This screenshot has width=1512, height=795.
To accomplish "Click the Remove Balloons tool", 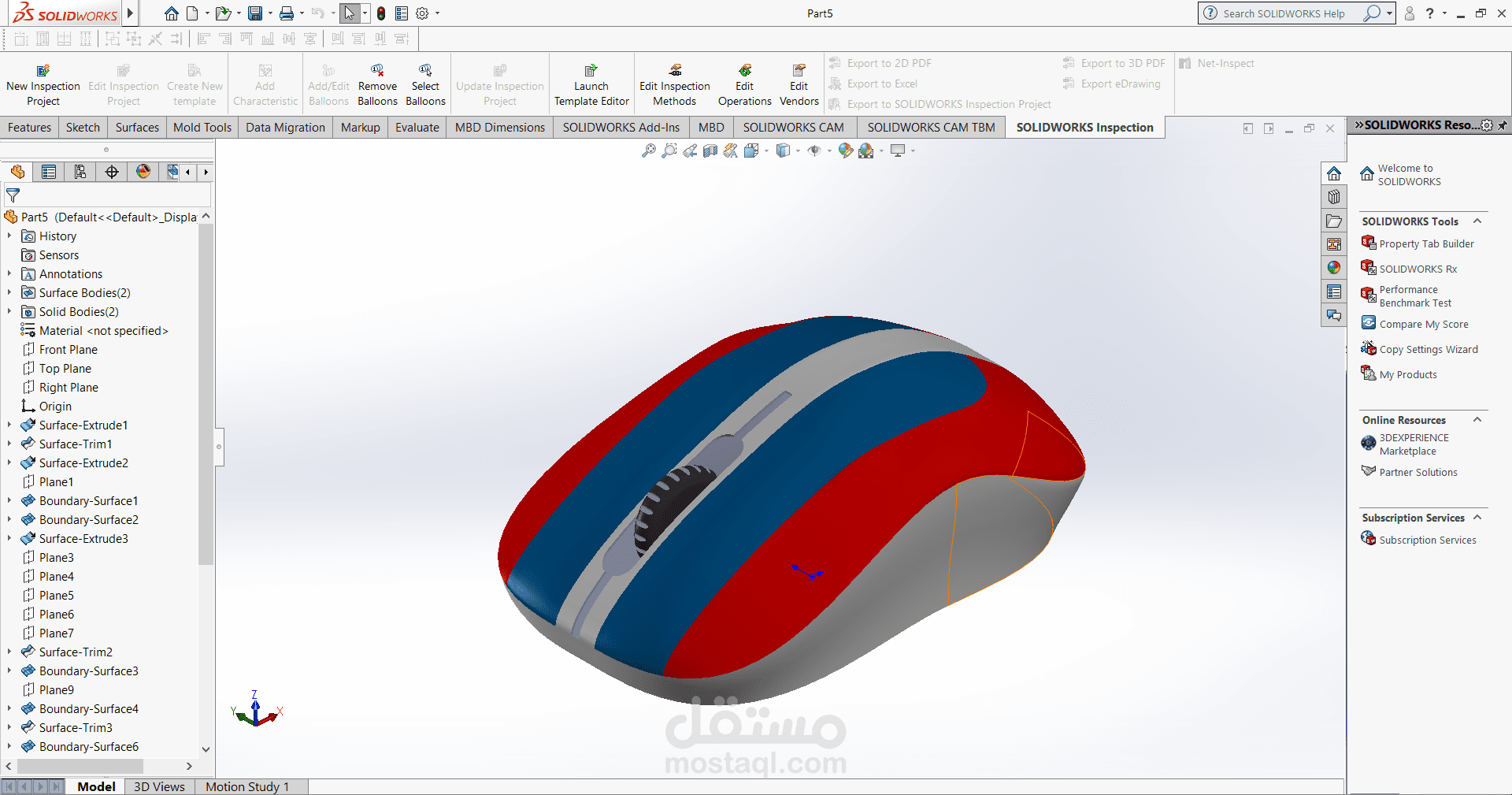I will coord(377,83).
